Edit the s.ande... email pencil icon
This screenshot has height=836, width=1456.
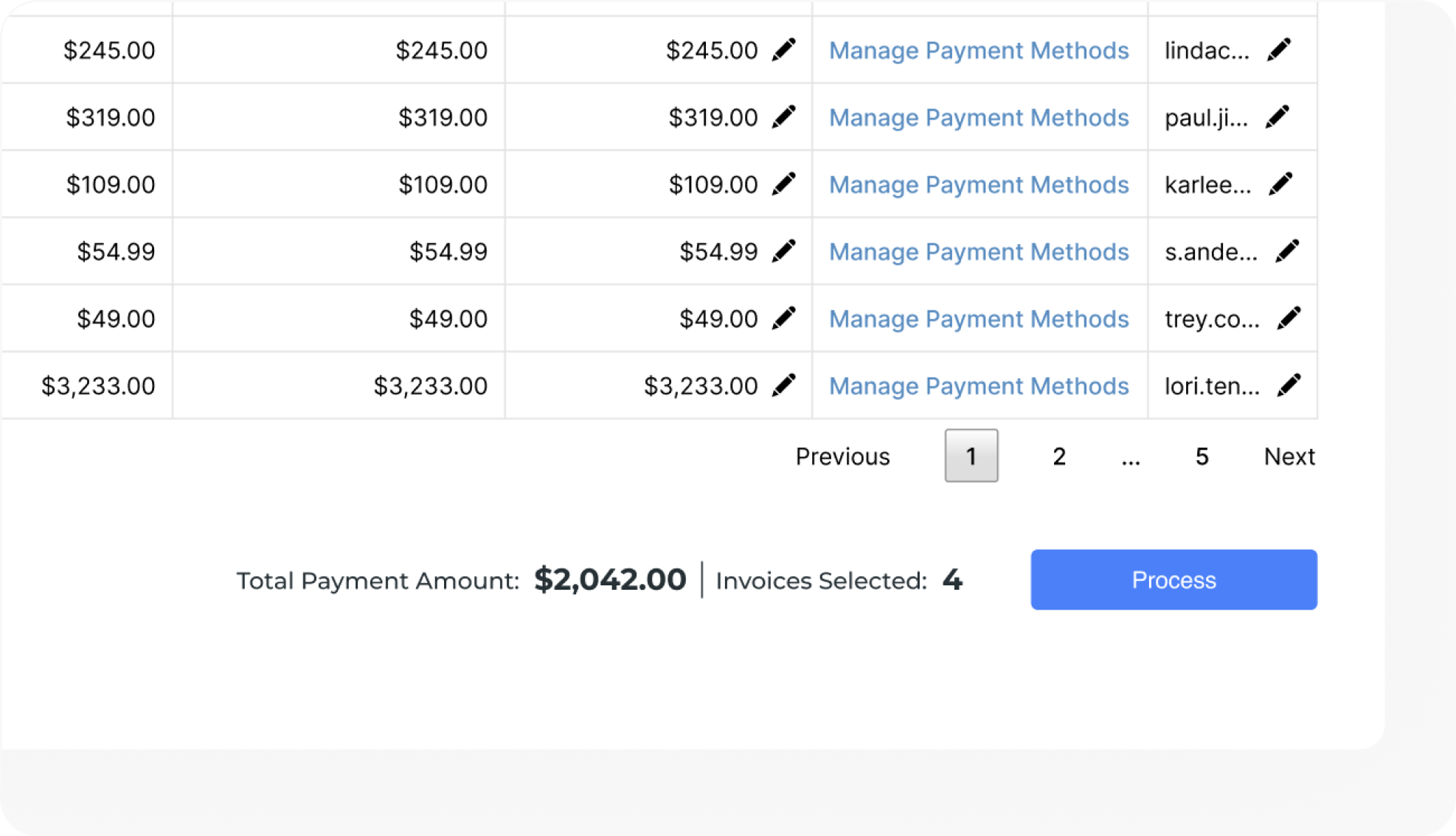tap(1287, 251)
